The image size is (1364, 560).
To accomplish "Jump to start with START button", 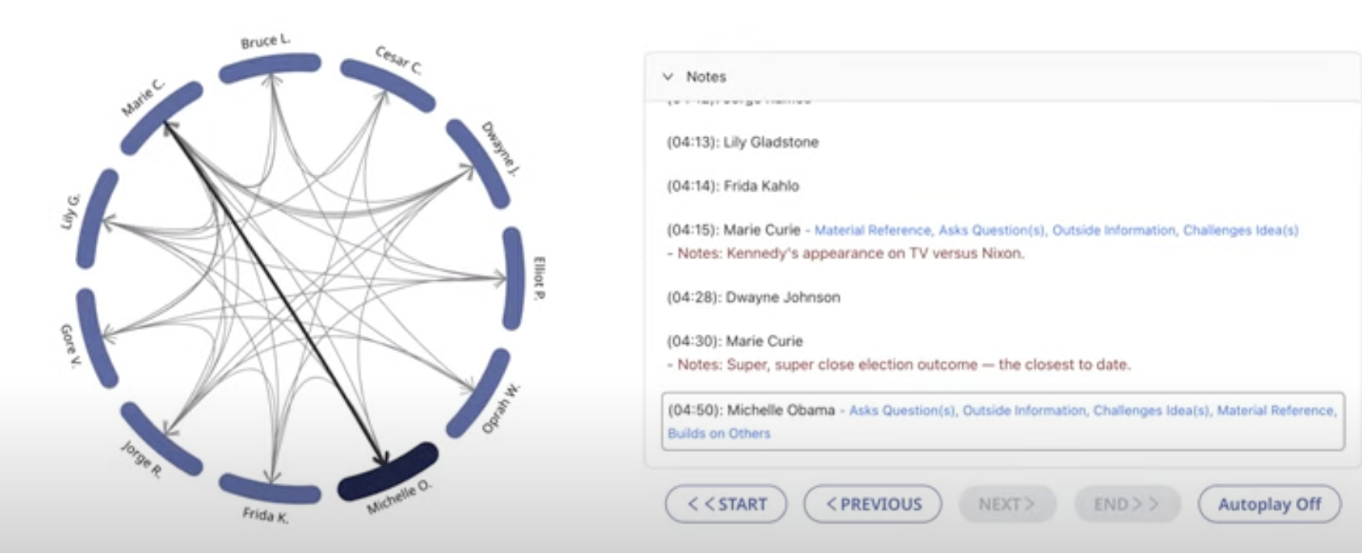I will 726,505.
